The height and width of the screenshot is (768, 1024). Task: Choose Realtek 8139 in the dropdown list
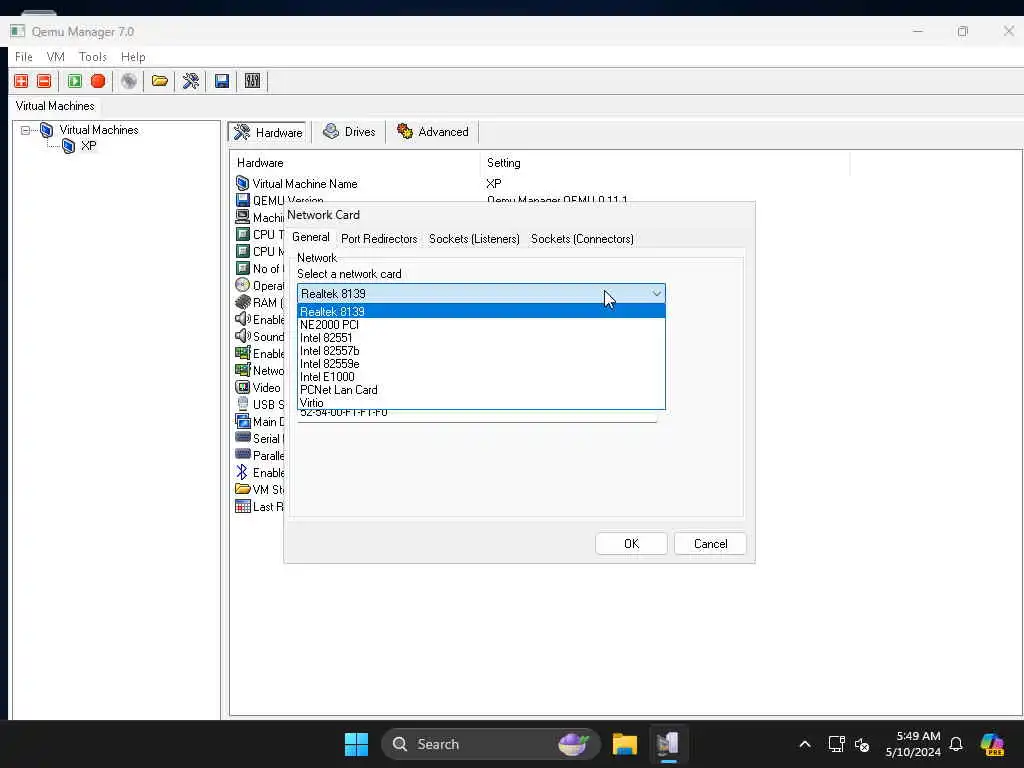tap(481, 312)
